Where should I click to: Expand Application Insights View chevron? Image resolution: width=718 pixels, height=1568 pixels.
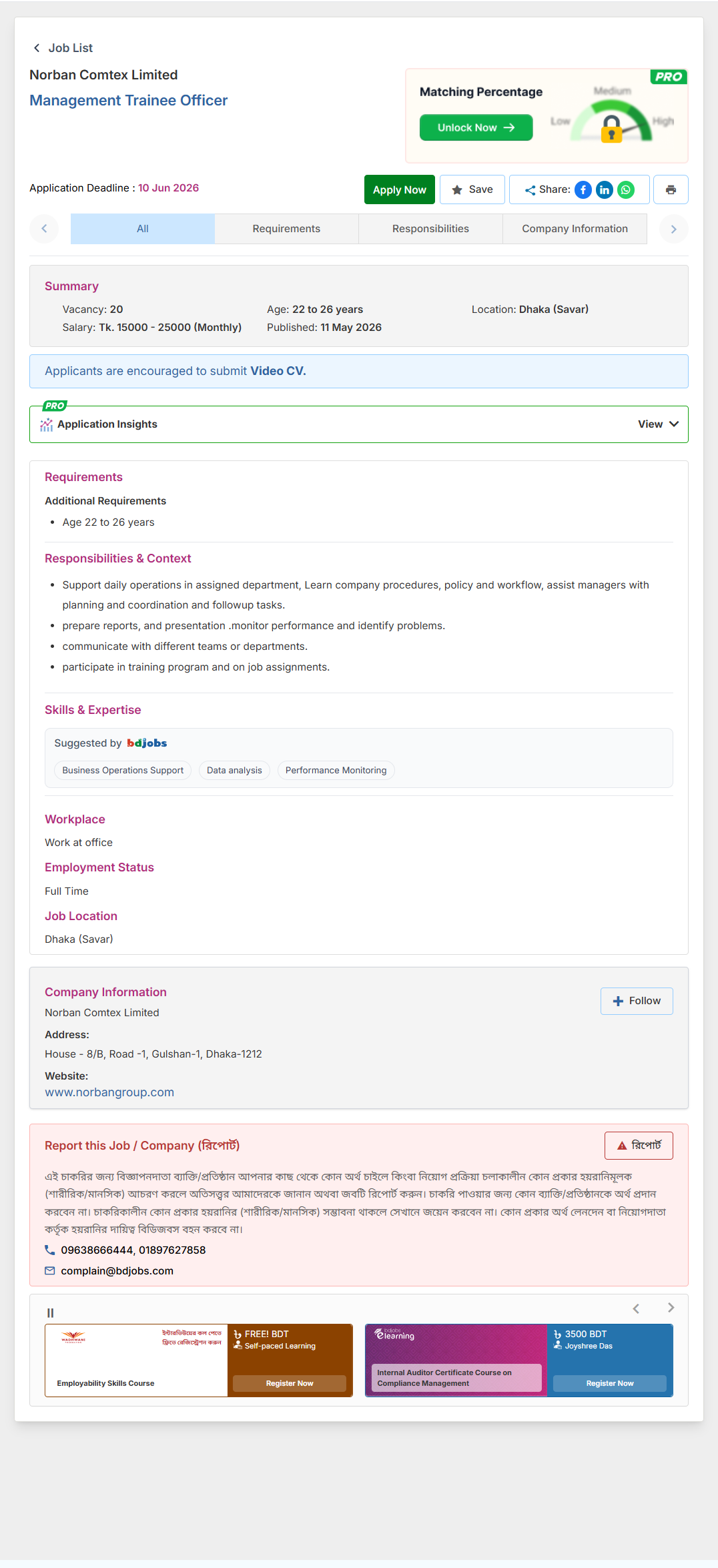(674, 424)
